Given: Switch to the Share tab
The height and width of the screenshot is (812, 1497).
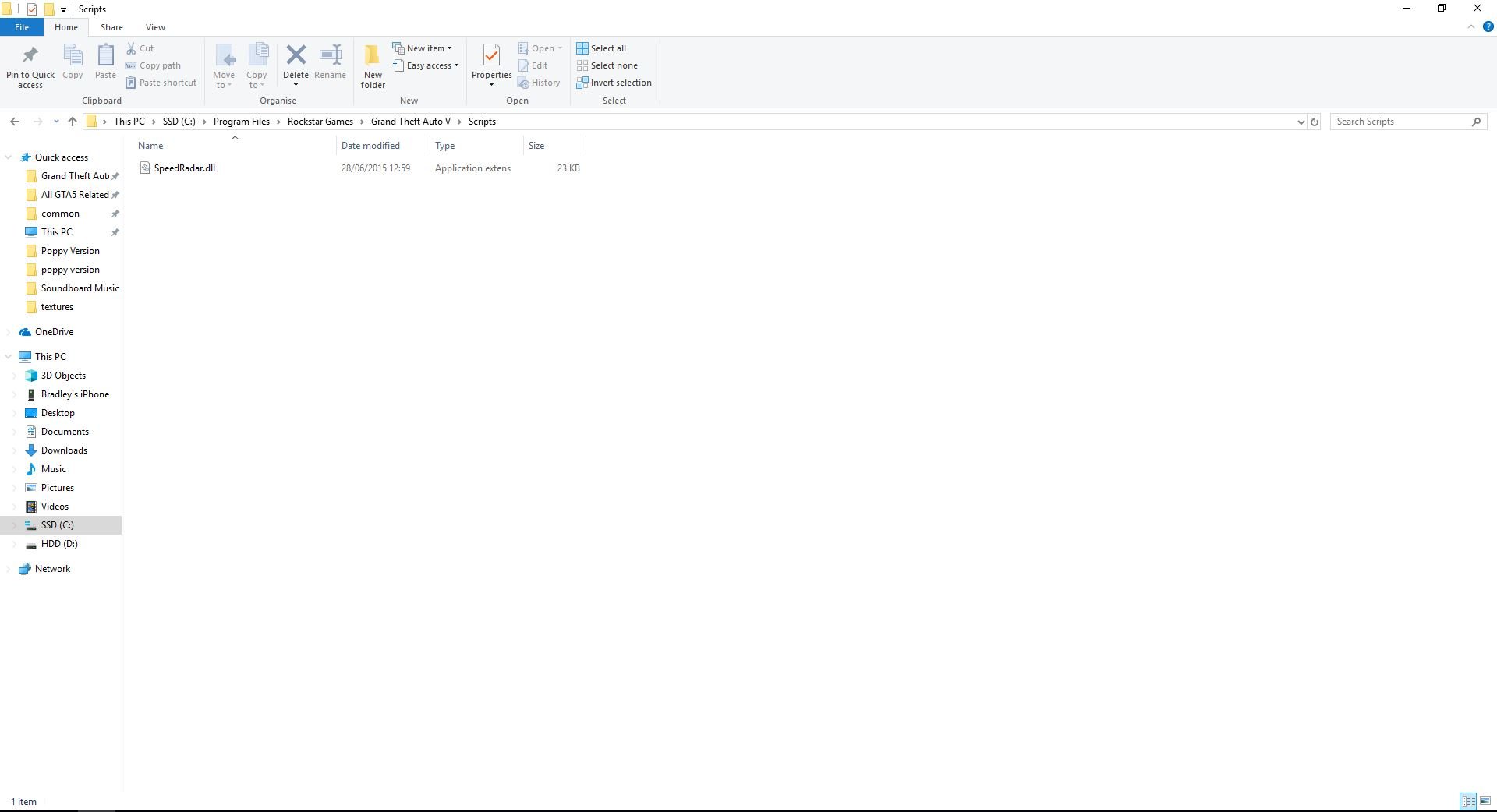Looking at the screenshot, I should click(111, 27).
